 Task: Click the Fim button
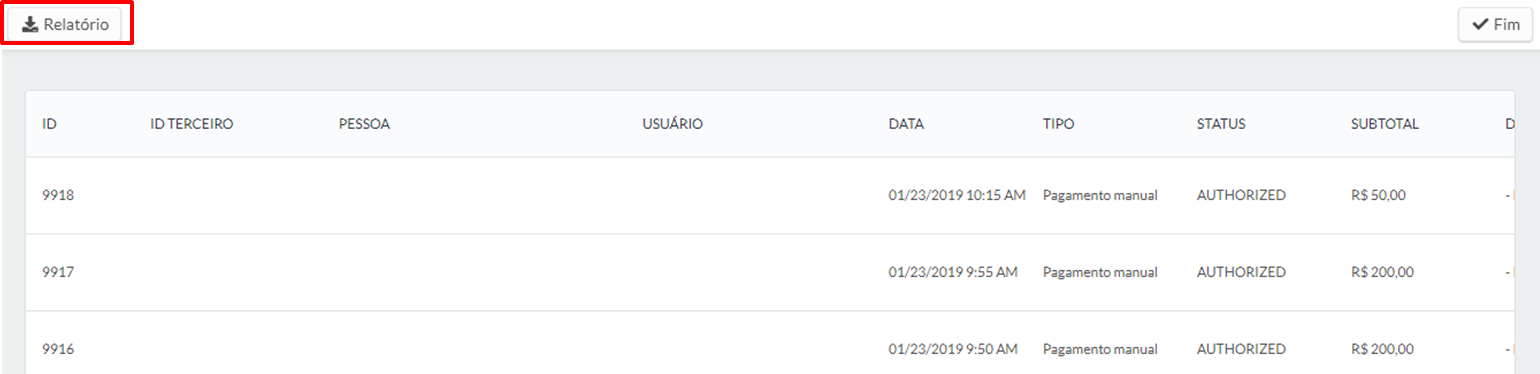point(1495,25)
